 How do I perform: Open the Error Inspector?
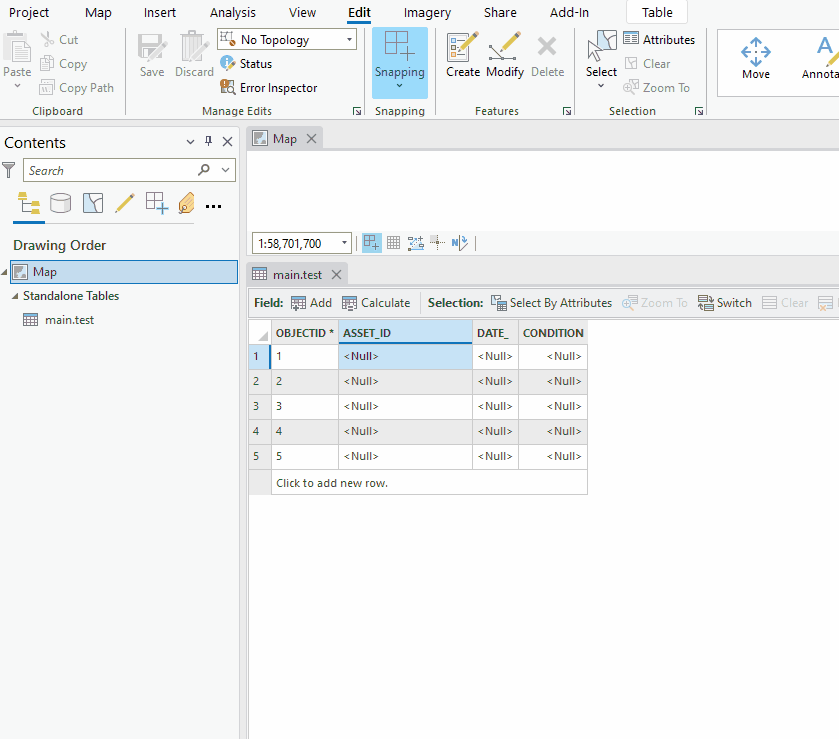269,88
